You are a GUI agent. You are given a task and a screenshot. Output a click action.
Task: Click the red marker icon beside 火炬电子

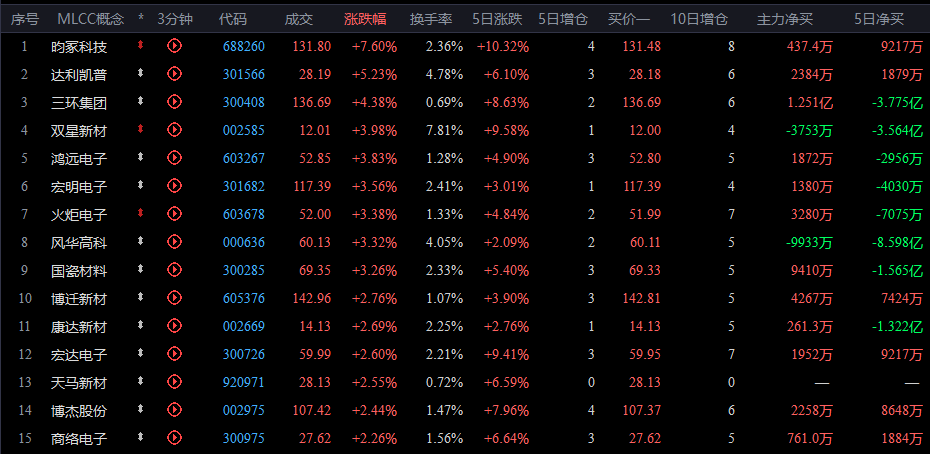point(141,212)
